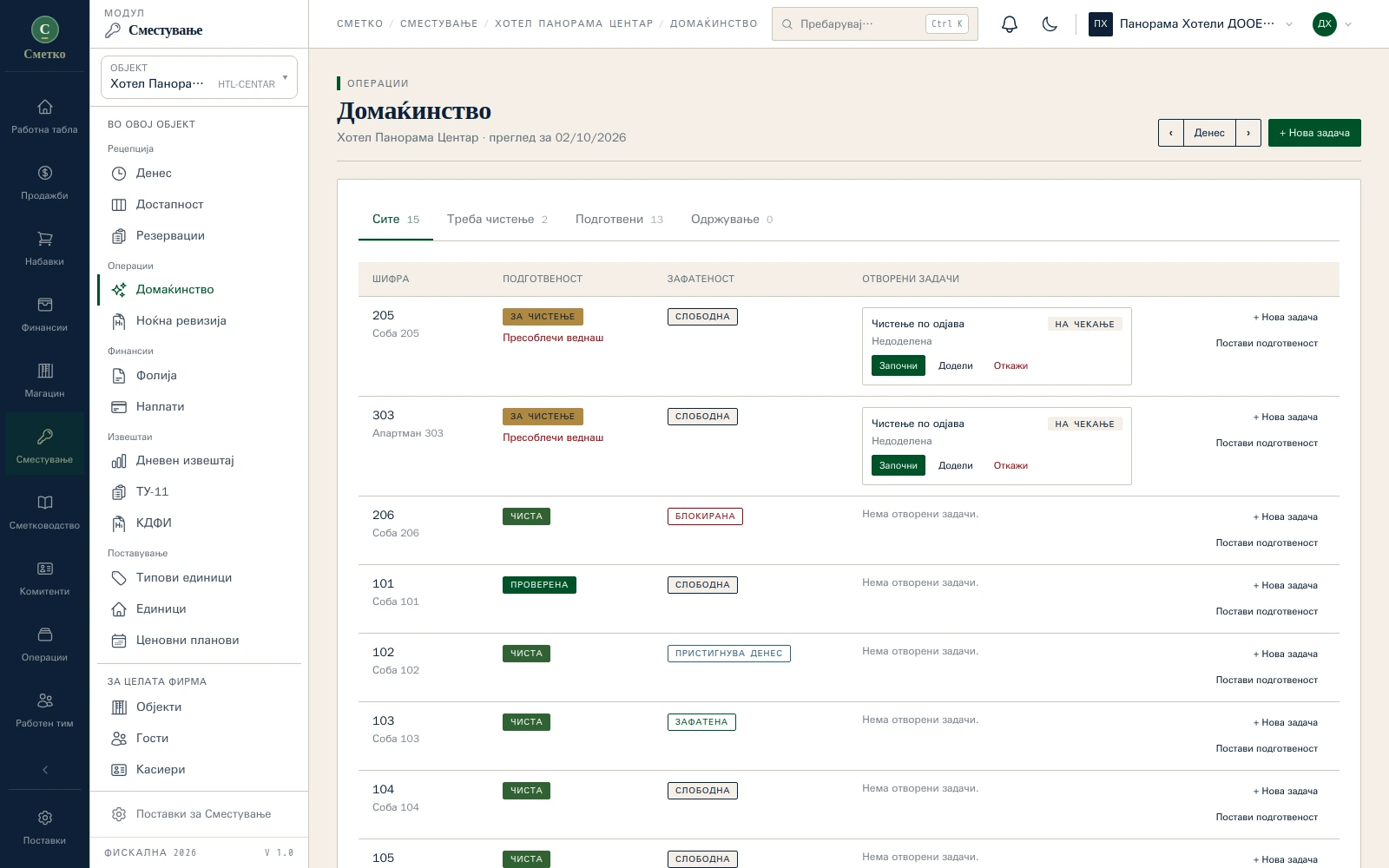
Task: Open Ценовни планови item
Action: 200,641
